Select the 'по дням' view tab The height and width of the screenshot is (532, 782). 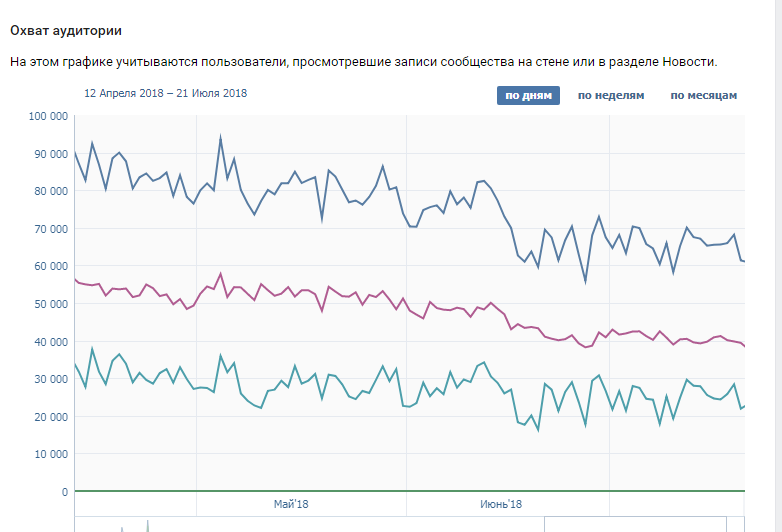(528, 95)
